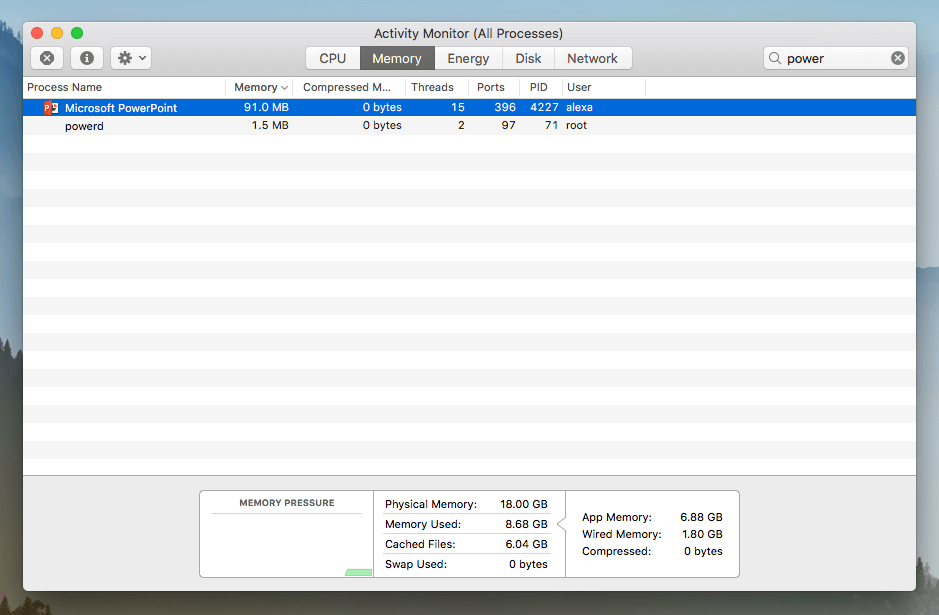The image size is (939, 615).
Task: Click the alexa user cell
Action: point(579,107)
